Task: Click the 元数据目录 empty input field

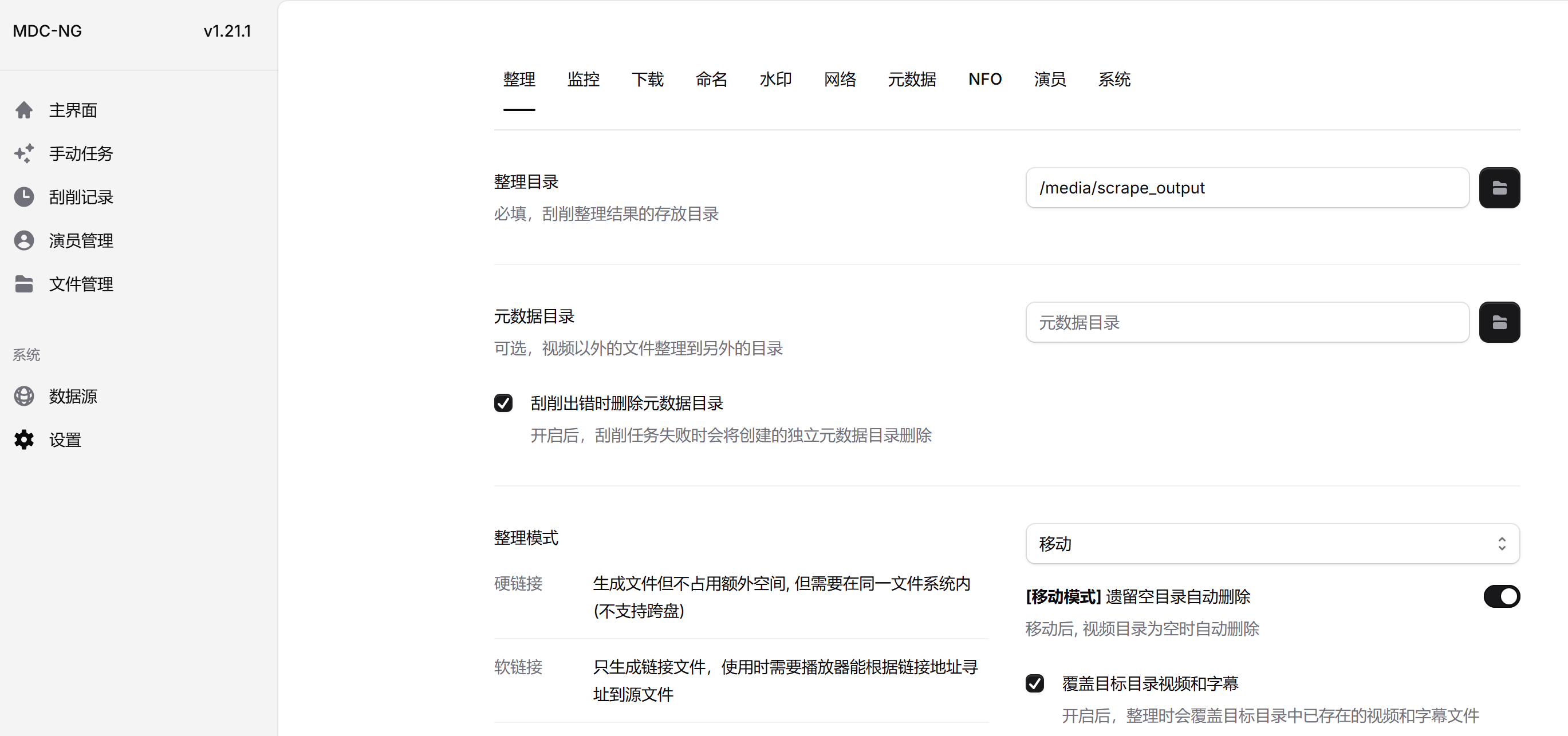Action: tap(1247, 322)
